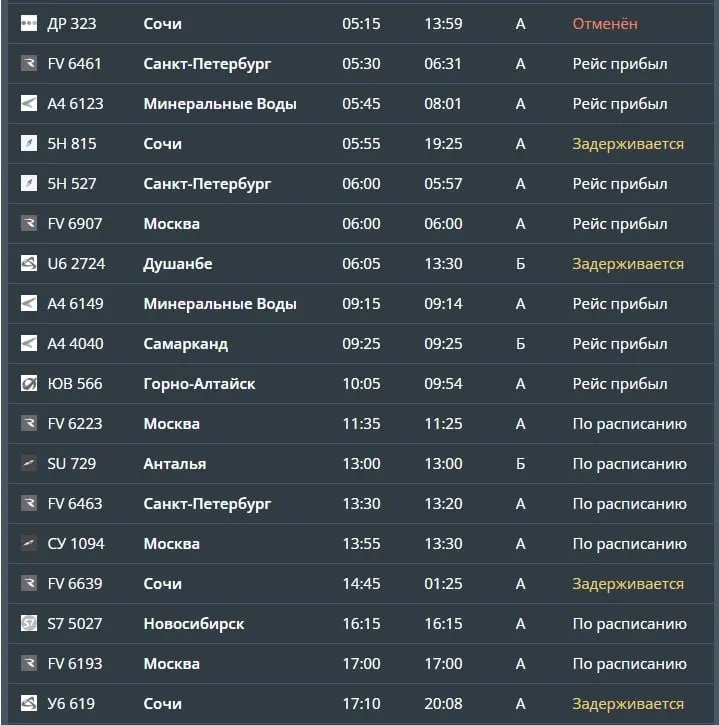The image size is (719, 725).
Task: Click the Отменён status of ДР 323
Action: click(x=605, y=24)
